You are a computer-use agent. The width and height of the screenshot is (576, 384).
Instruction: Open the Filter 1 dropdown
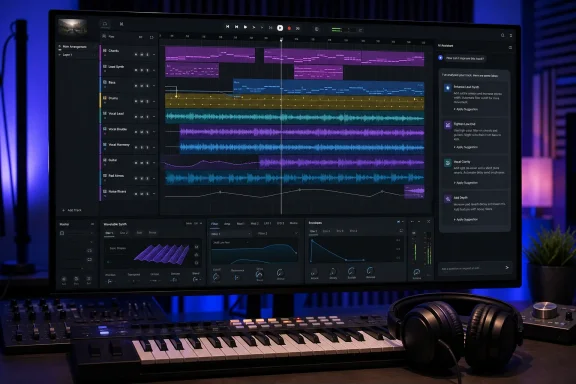tap(231, 234)
